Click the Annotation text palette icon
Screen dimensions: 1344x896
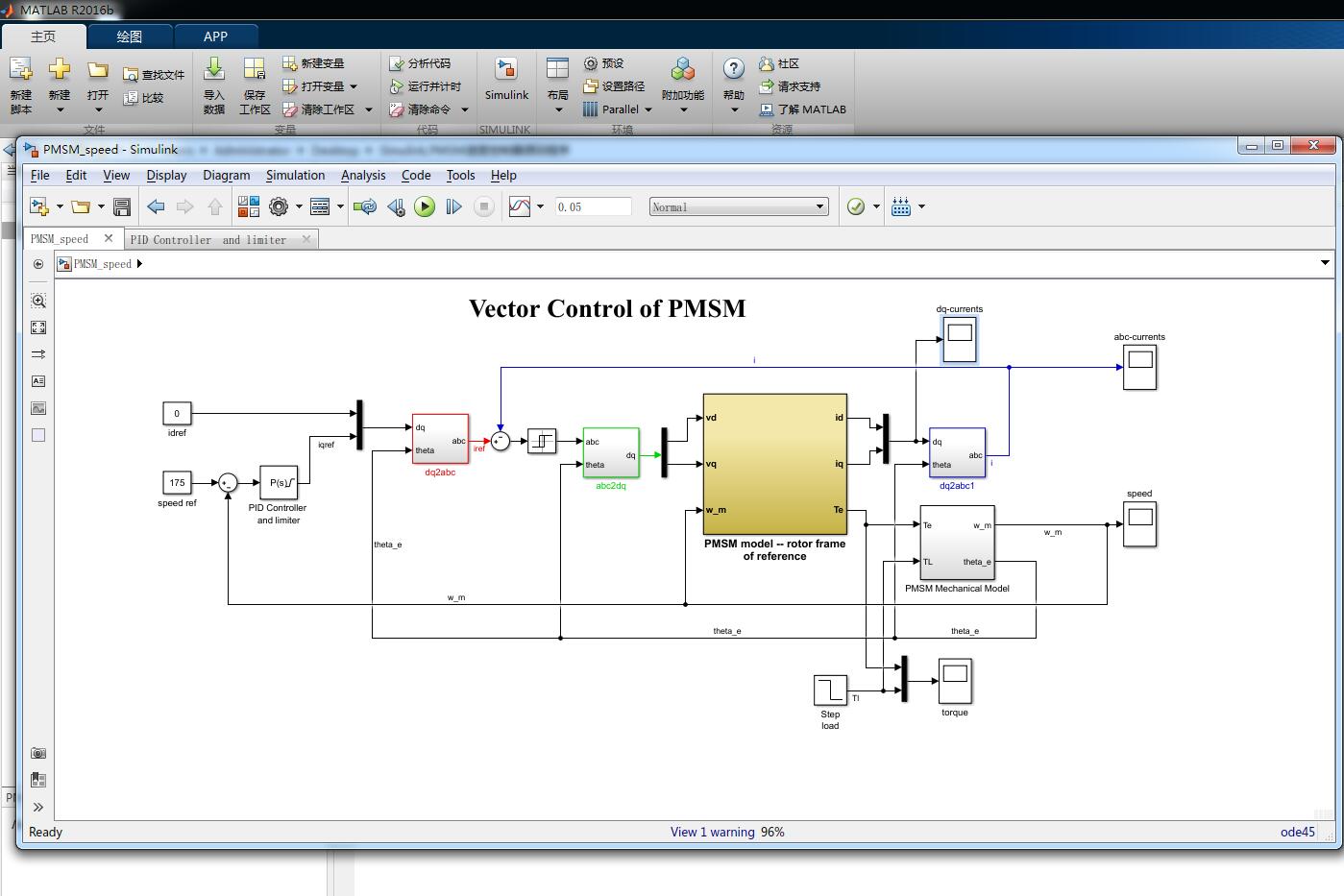38,381
